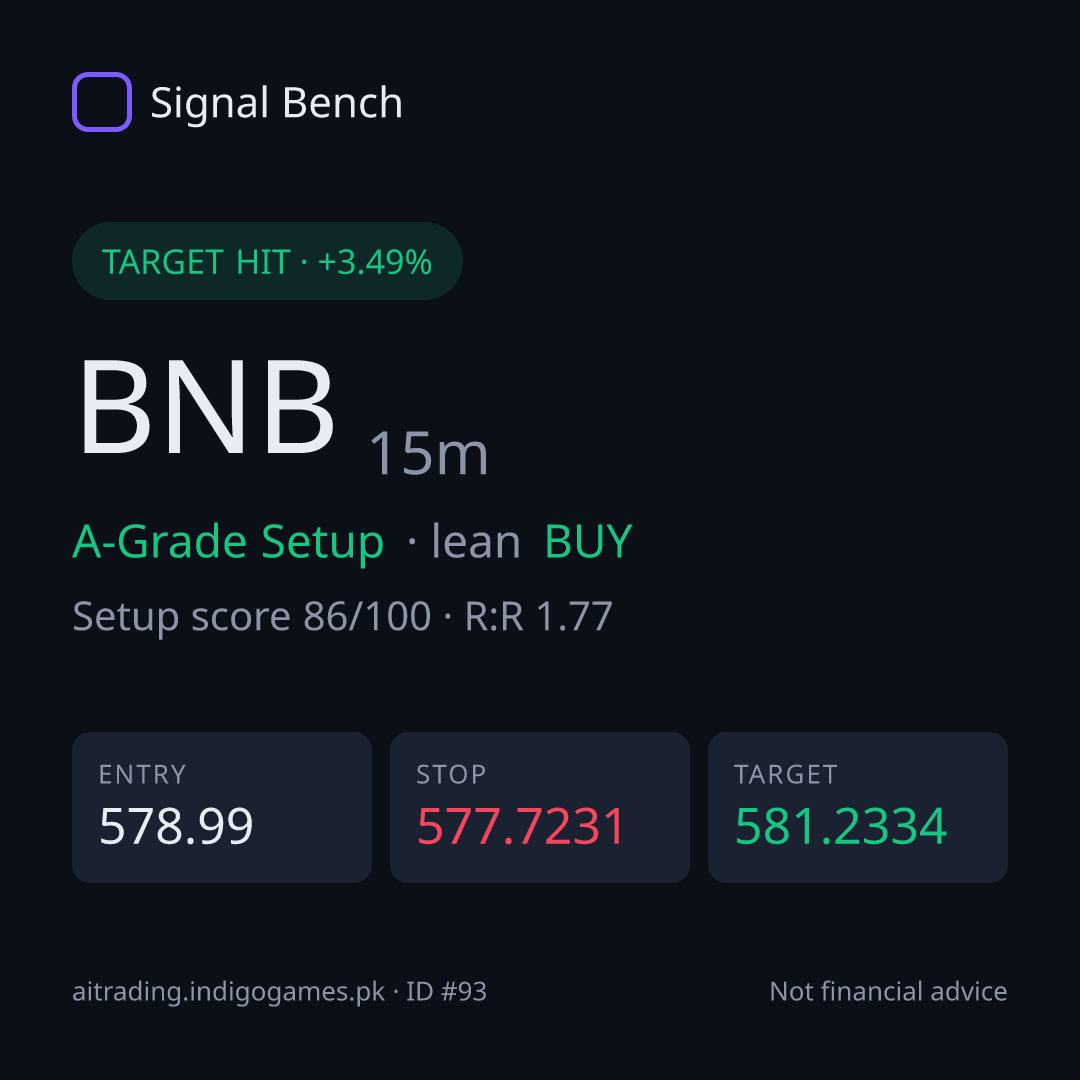1080x1080 pixels.
Task: Click the green BUY text
Action: coord(588,541)
